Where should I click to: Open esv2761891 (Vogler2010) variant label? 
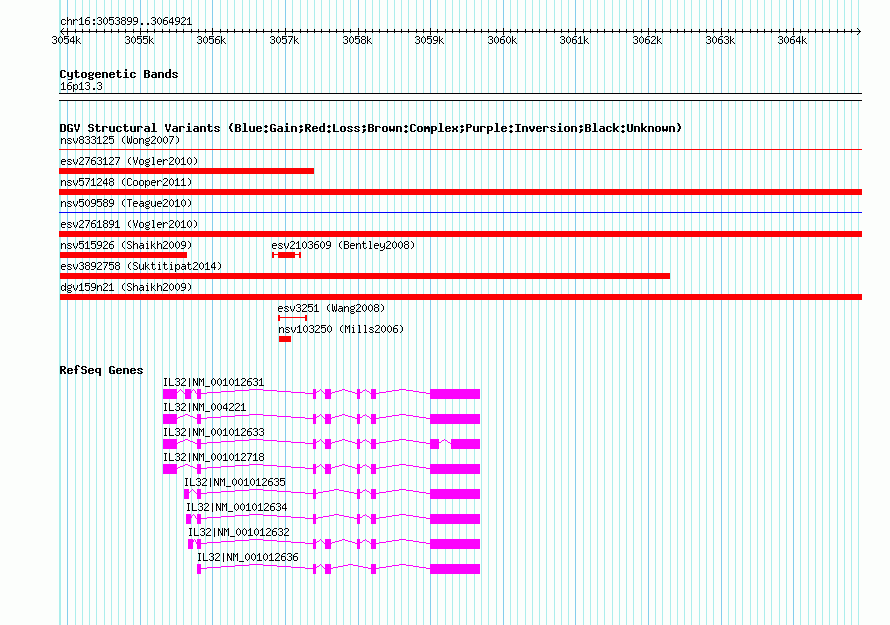coord(129,224)
